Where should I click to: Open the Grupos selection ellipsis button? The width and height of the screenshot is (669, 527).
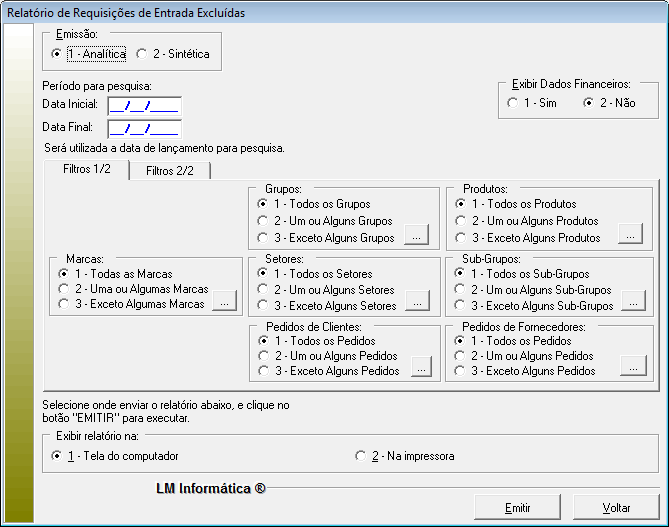click(418, 237)
